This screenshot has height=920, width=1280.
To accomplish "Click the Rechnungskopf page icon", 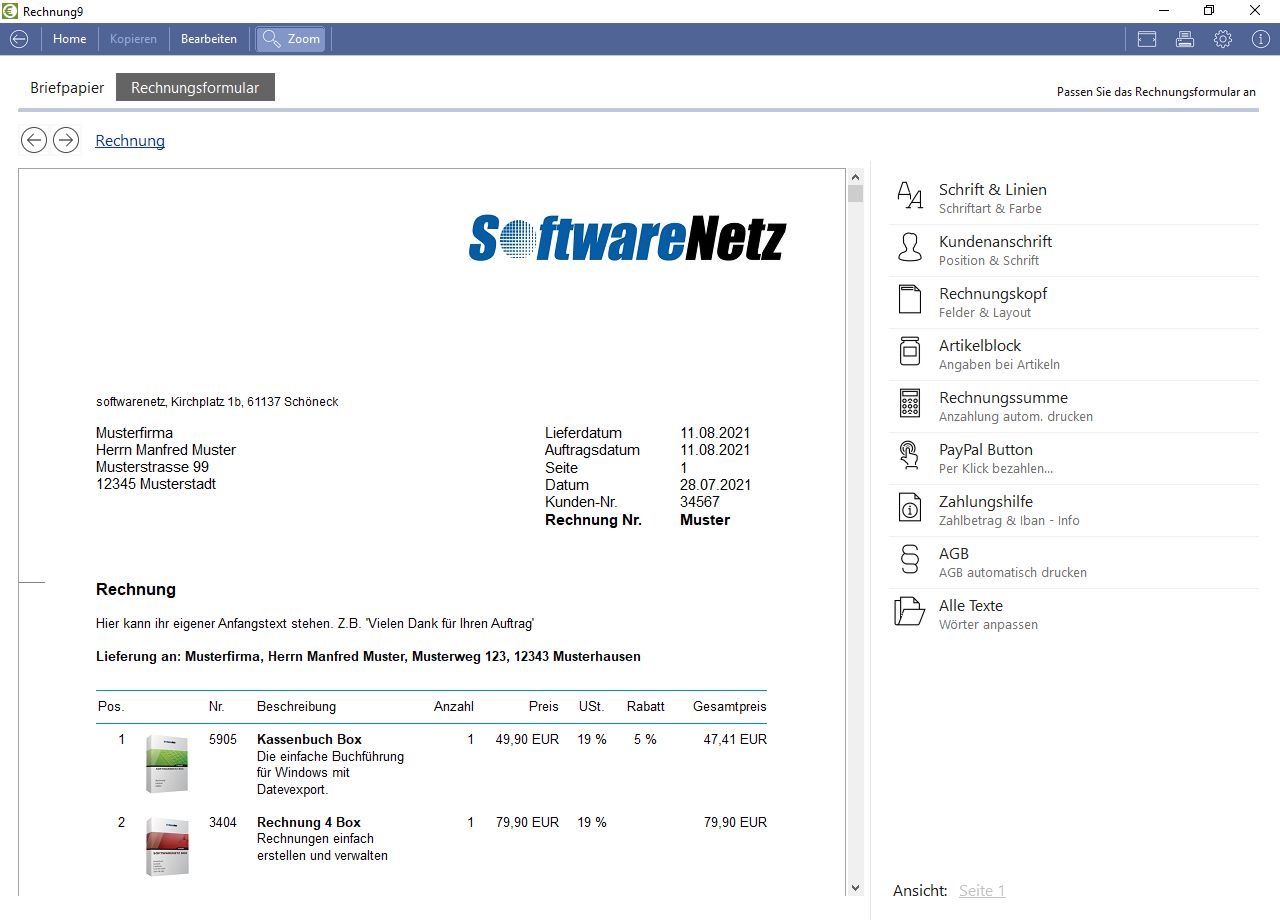I will (x=910, y=301).
